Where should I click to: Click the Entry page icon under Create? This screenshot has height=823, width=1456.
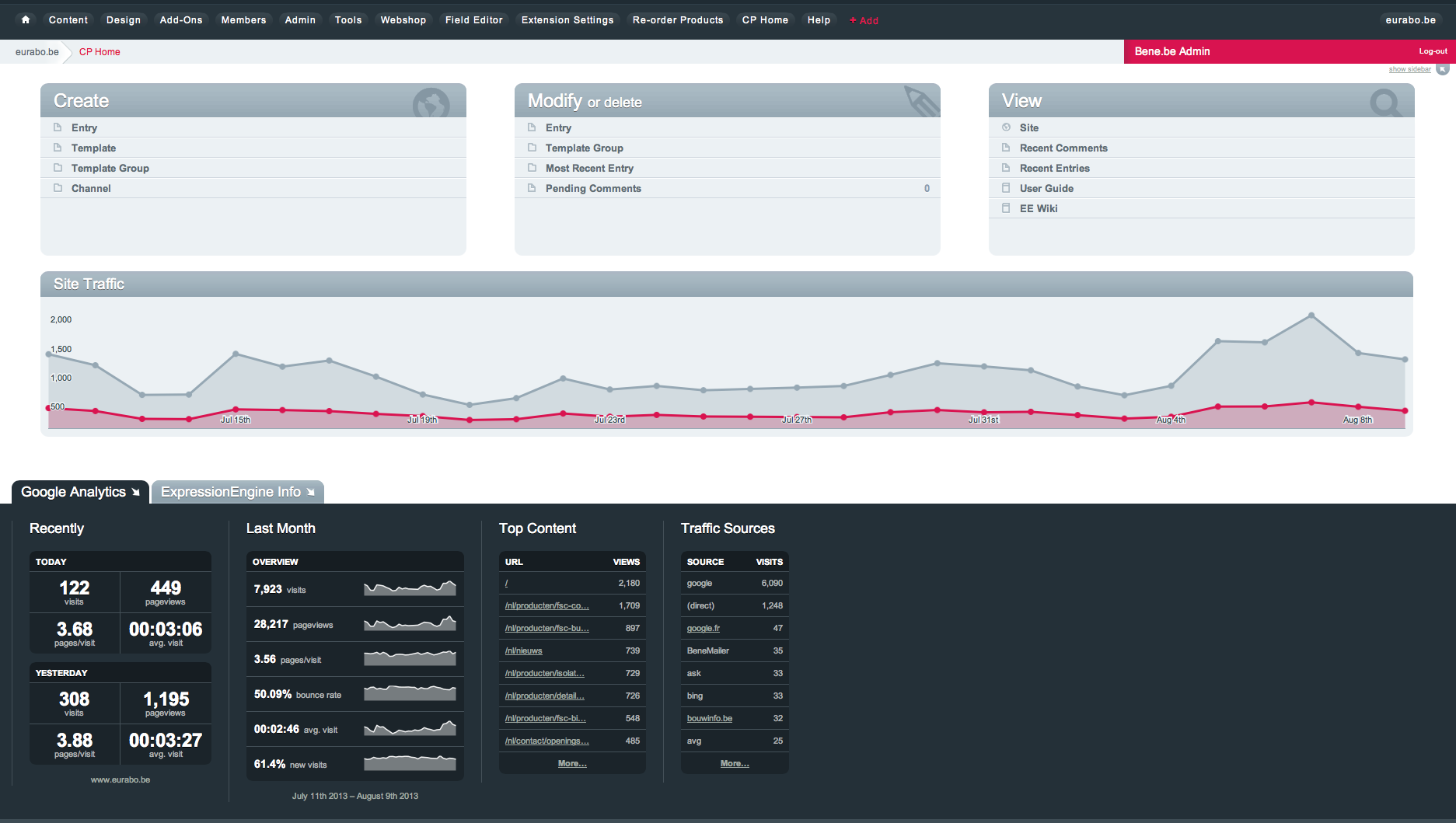58,127
